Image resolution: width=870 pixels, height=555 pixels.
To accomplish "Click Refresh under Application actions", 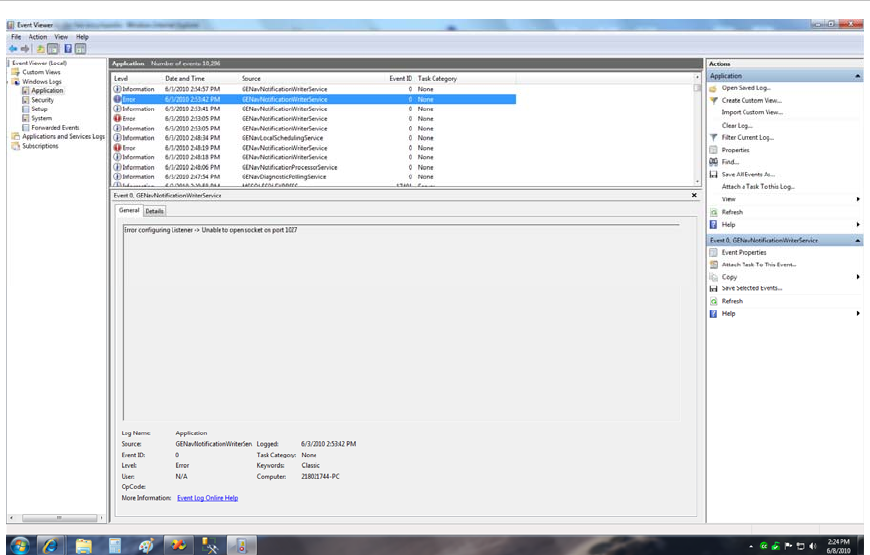I will point(732,212).
